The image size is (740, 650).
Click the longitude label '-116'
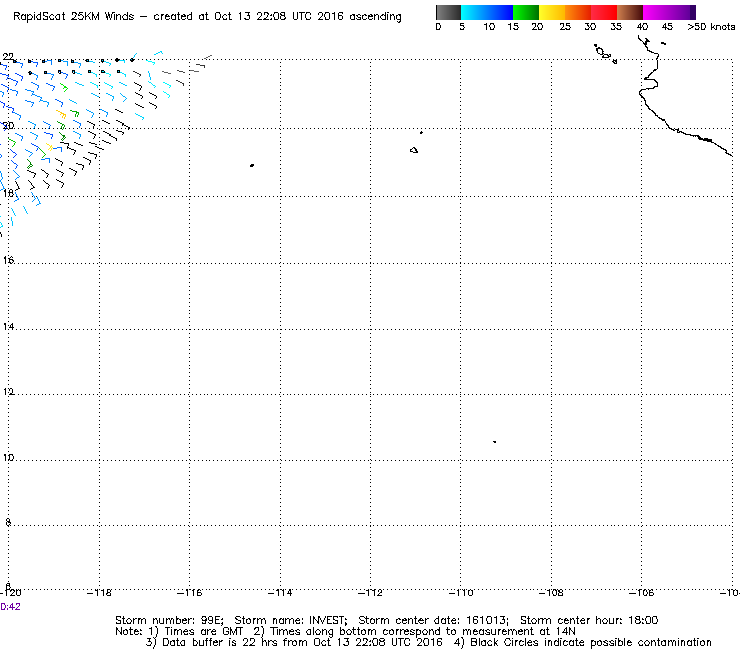point(189,592)
